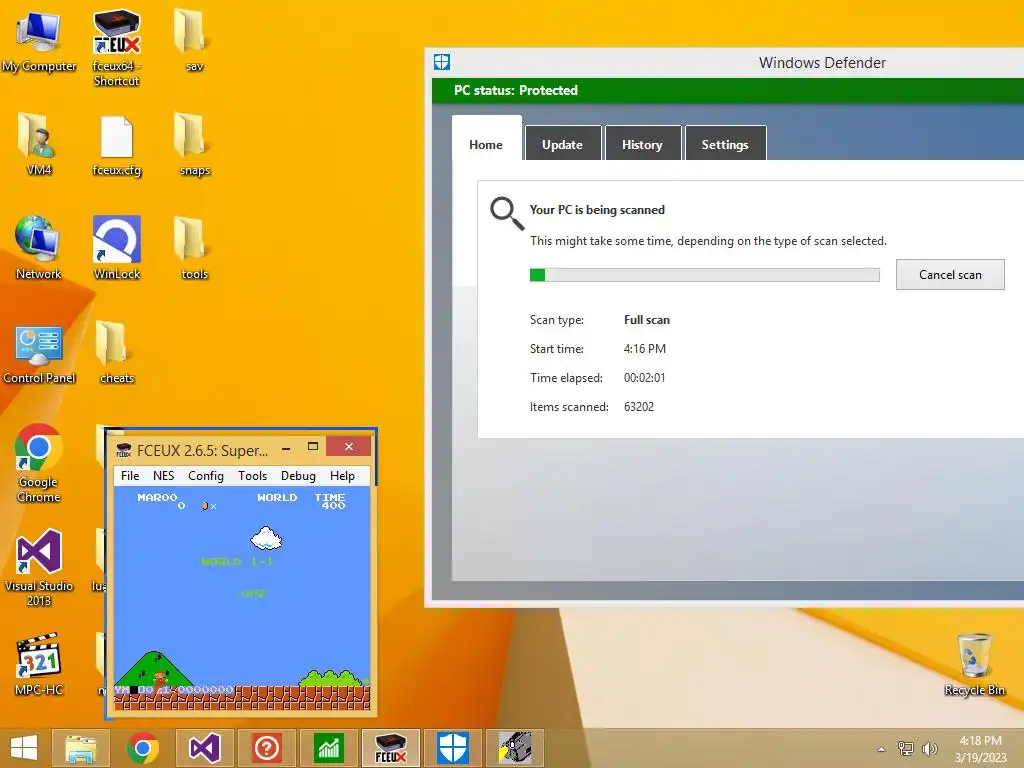Open the Debug menu in FCEUX
1024x768 pixels.
click(x=298, y=475)
